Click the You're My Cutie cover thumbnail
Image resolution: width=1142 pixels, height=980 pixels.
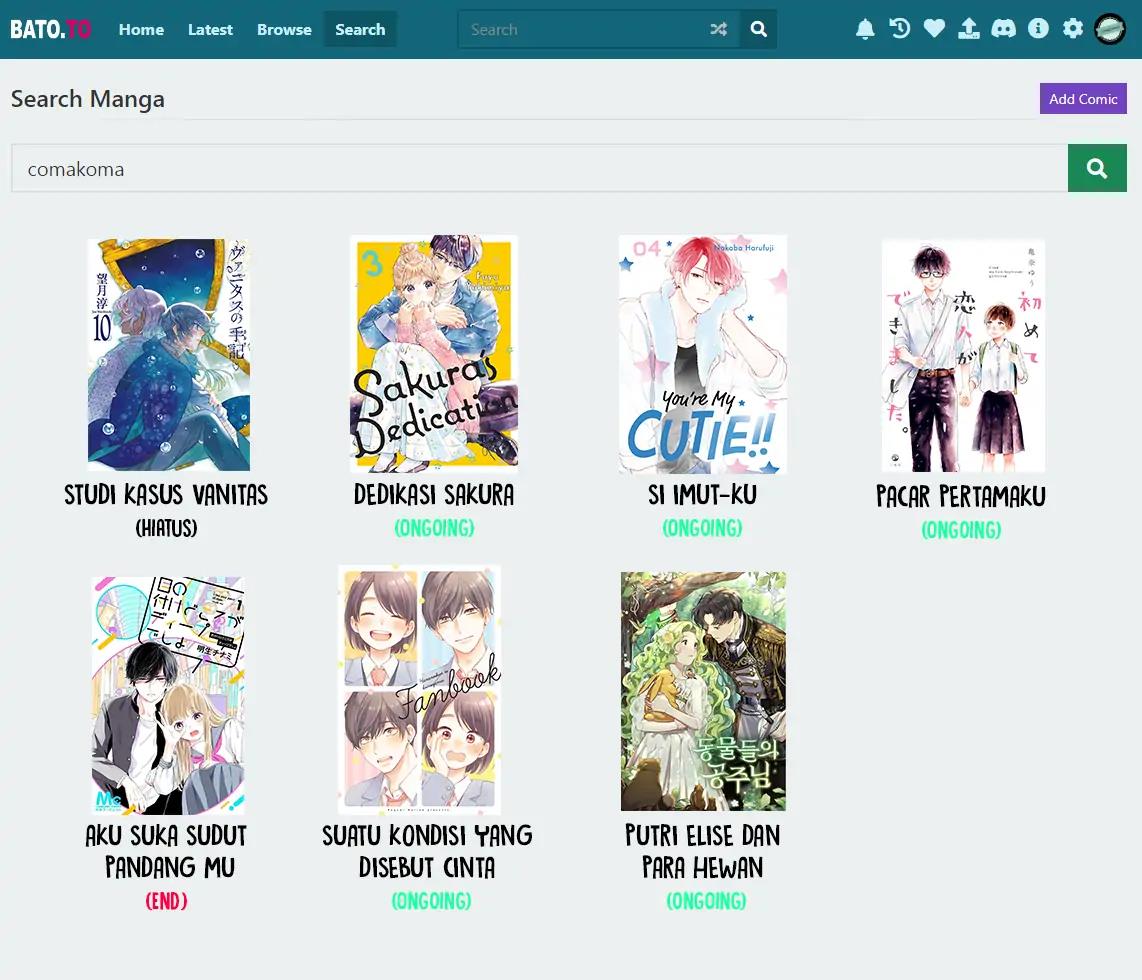point(702,354)
